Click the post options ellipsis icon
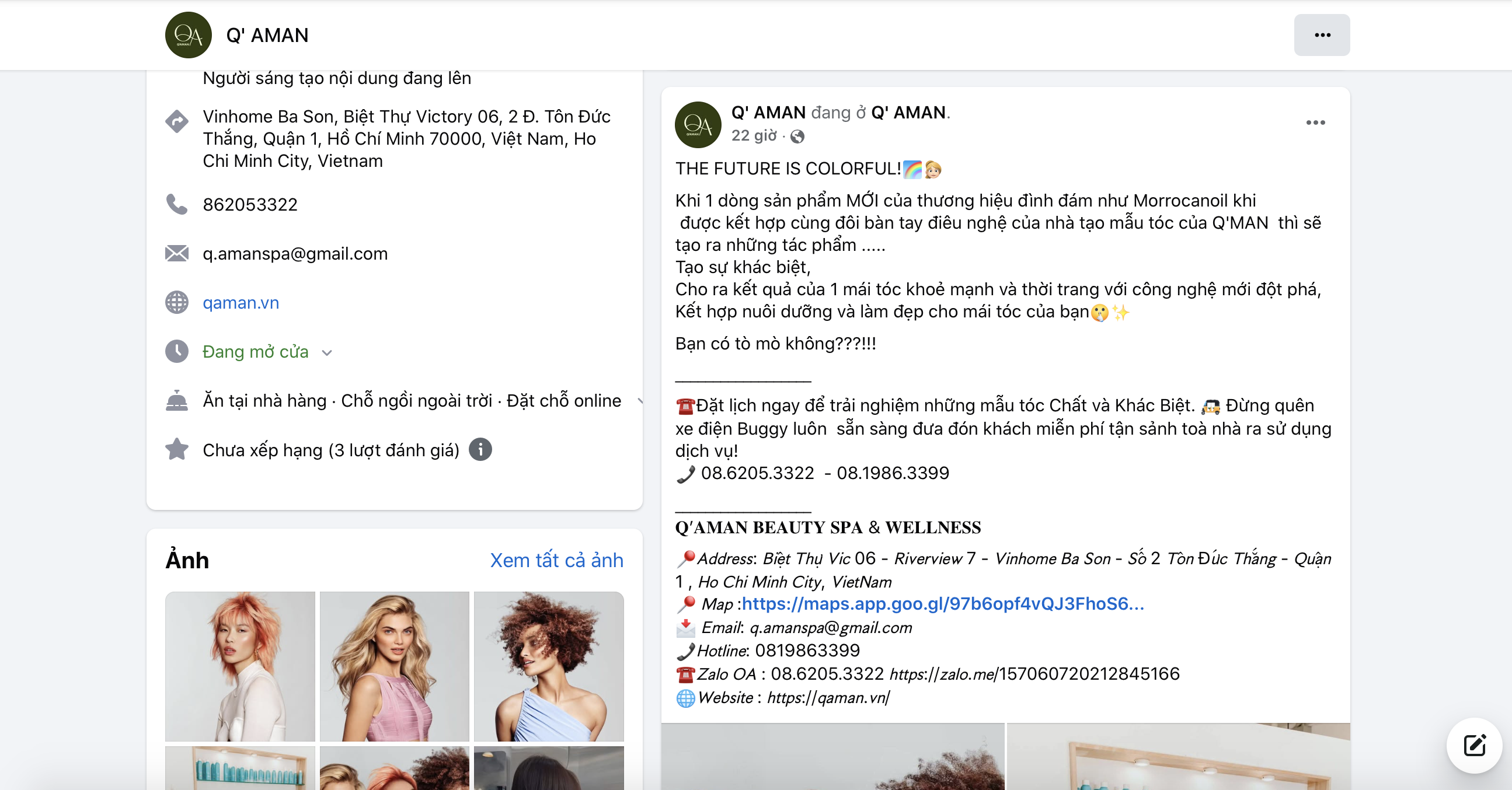 (1315, 123)
